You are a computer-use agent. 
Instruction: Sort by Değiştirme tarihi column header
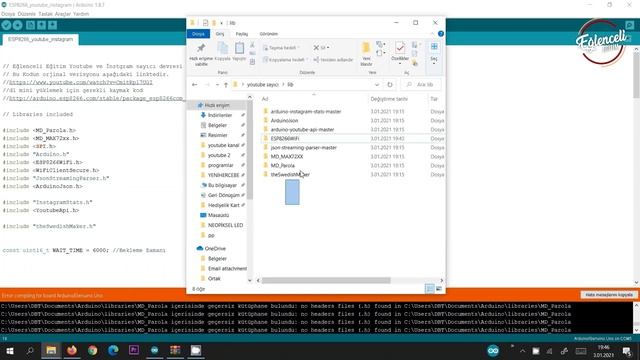click(389, 99)
